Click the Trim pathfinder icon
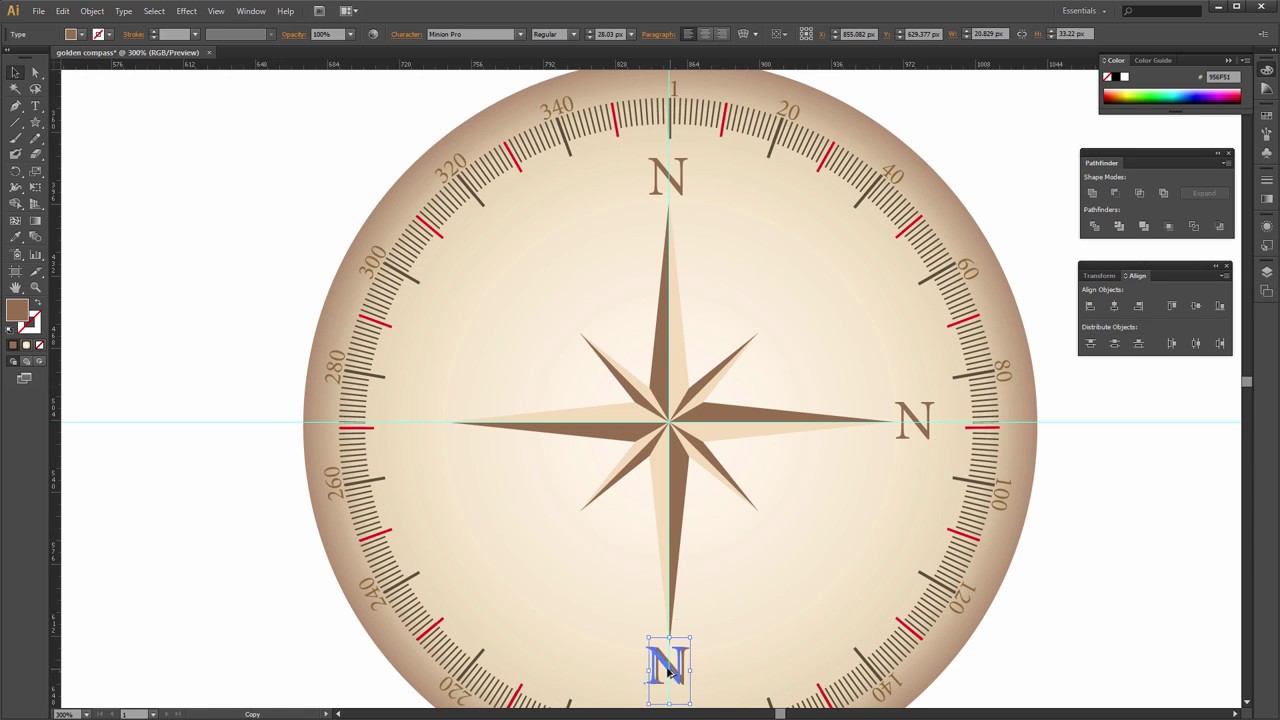This screenshot has width=1280, height=720. pyautogui.click(x=1119, y=226)
